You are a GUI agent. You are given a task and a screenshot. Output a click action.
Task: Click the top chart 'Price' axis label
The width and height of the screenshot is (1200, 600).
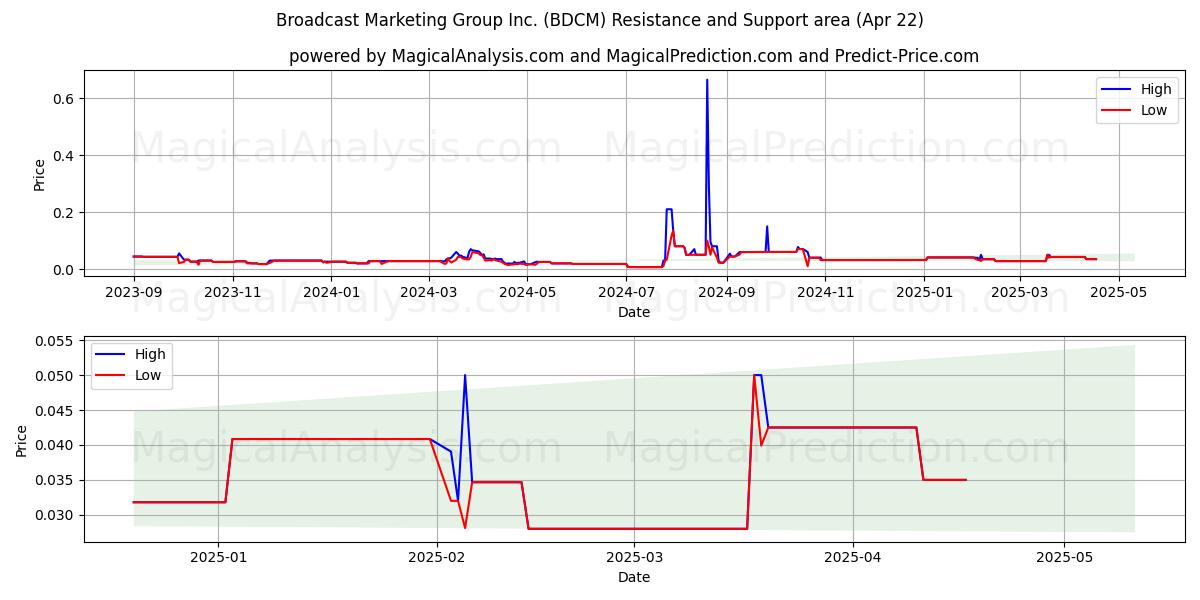pyautogui.click(x=40, y=175)
